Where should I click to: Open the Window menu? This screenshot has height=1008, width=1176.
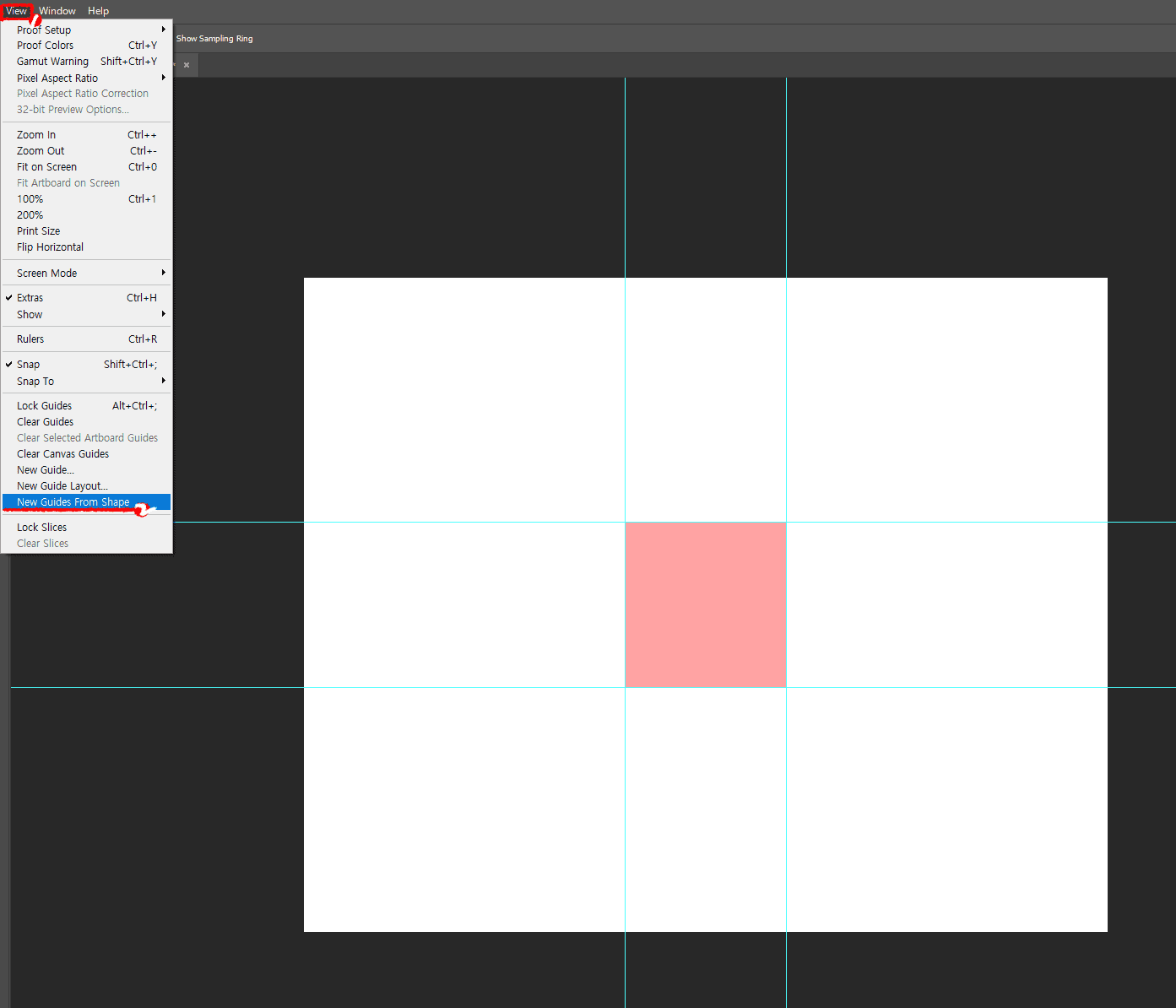click(x=57, y=10)
